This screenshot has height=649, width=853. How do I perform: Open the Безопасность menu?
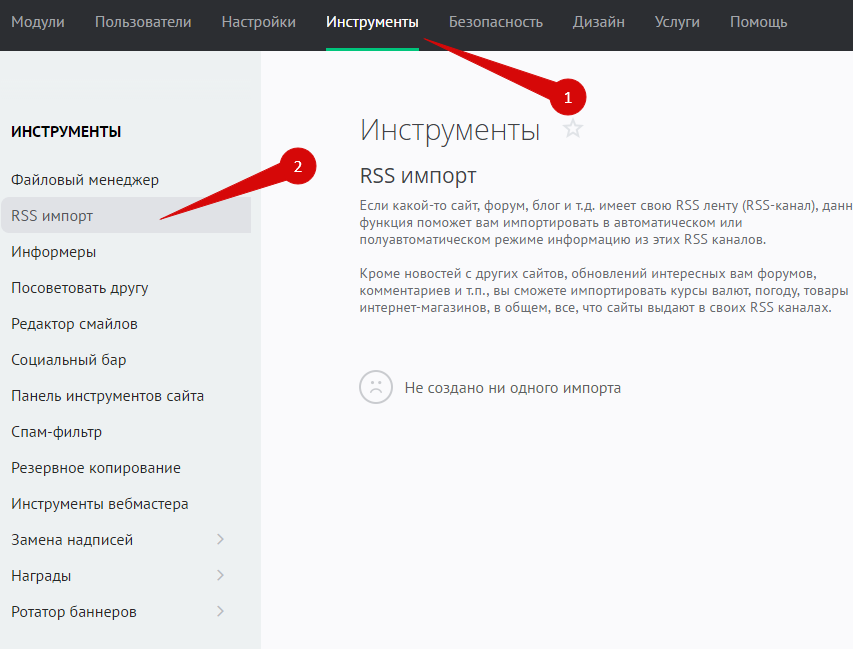pyautogui.click(x=495, y=22)
